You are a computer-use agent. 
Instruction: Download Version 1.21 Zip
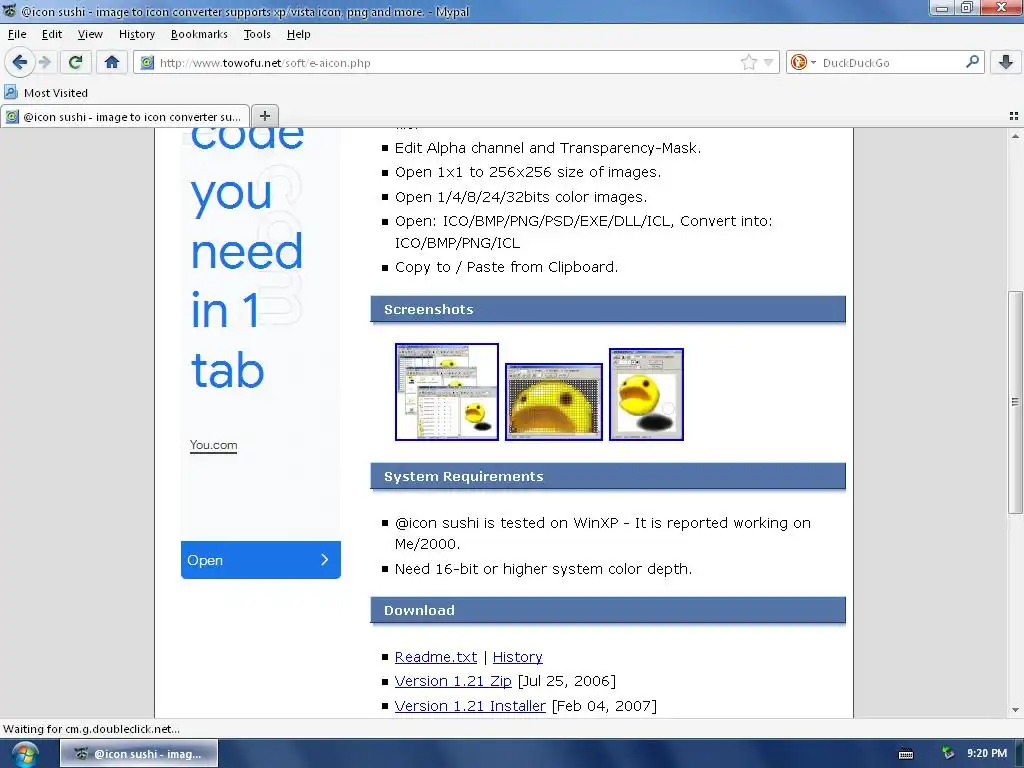453,681
